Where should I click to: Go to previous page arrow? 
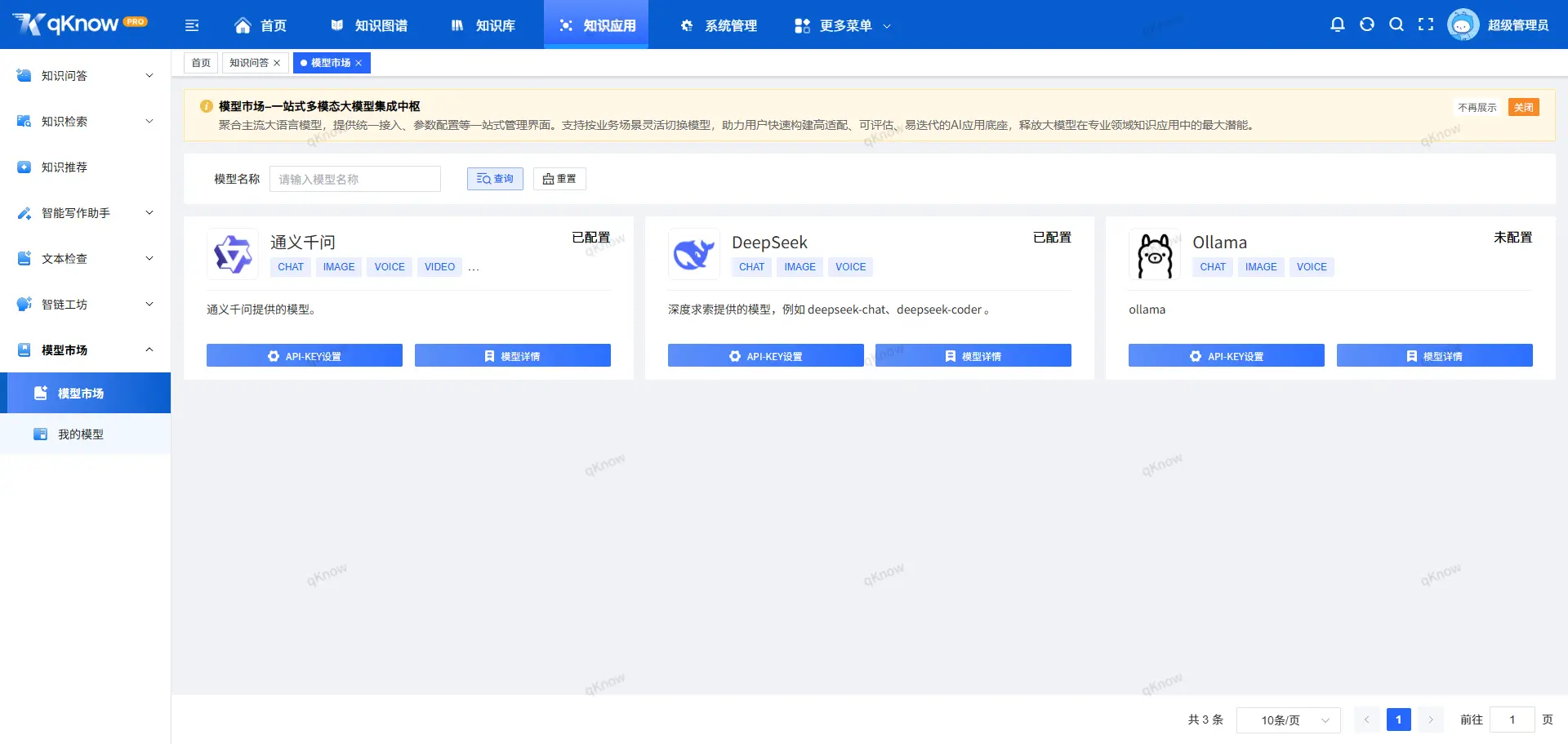pyautogui.click(x=1366, y=719)
